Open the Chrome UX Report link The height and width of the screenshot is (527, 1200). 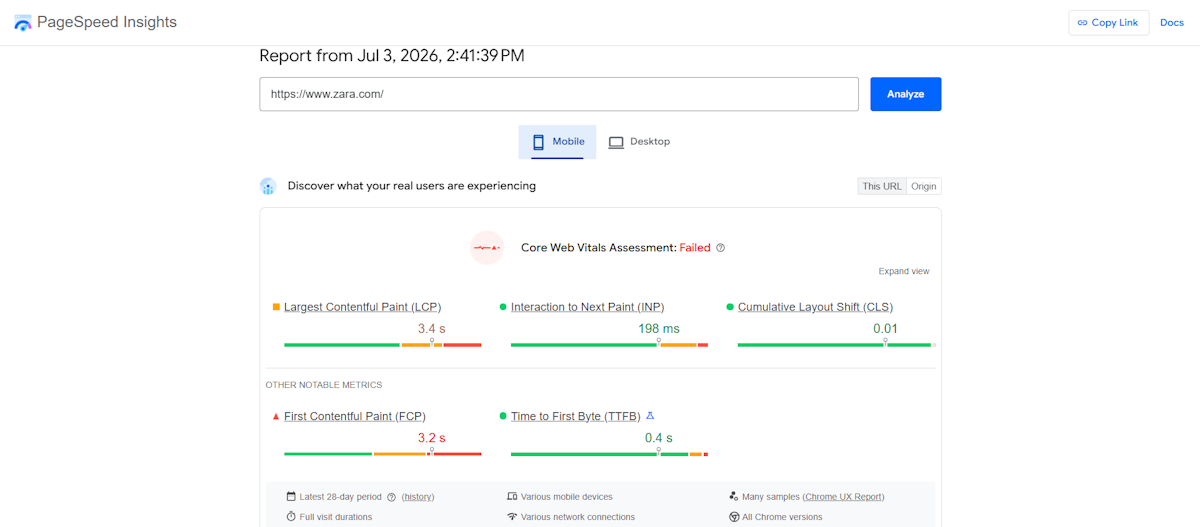844,497
